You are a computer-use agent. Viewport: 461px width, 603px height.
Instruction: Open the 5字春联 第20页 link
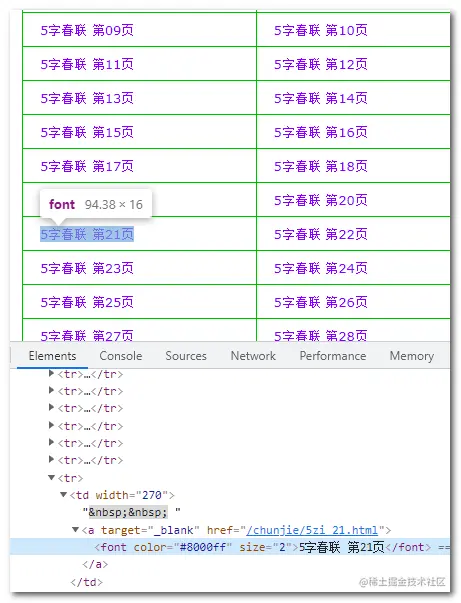[321, 200]
